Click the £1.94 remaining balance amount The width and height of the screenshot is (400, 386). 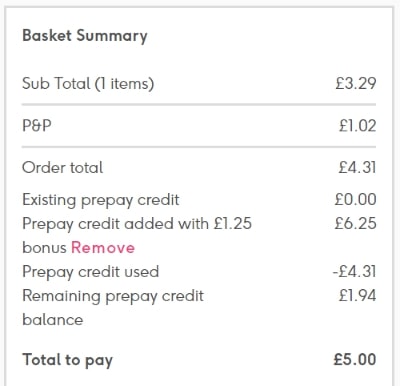coord(357,296)
